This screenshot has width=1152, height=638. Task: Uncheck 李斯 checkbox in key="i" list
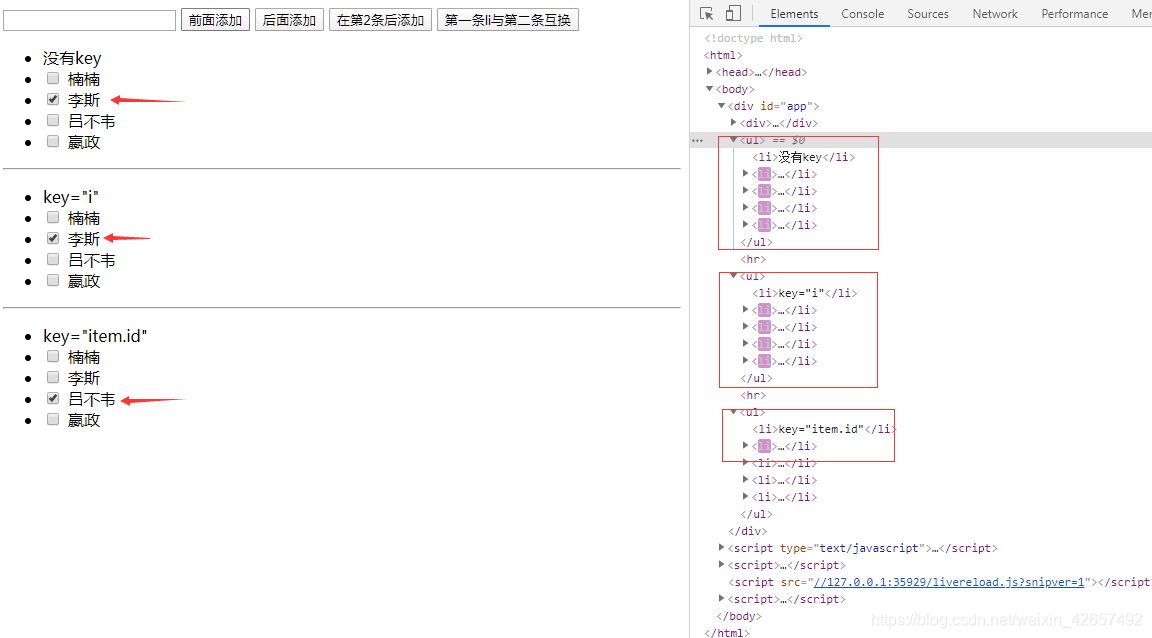click(x=53, y=238)
